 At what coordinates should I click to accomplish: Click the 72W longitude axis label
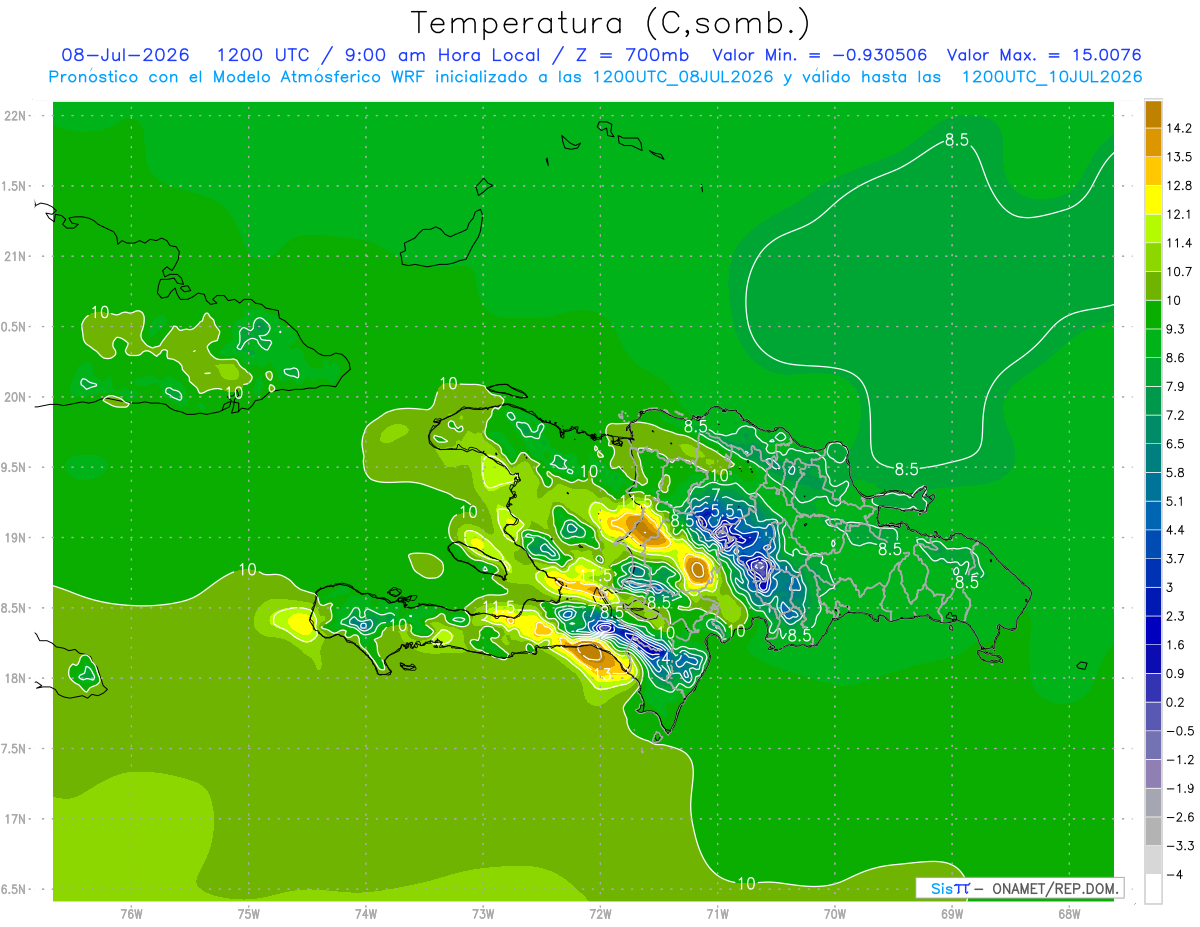600,913
